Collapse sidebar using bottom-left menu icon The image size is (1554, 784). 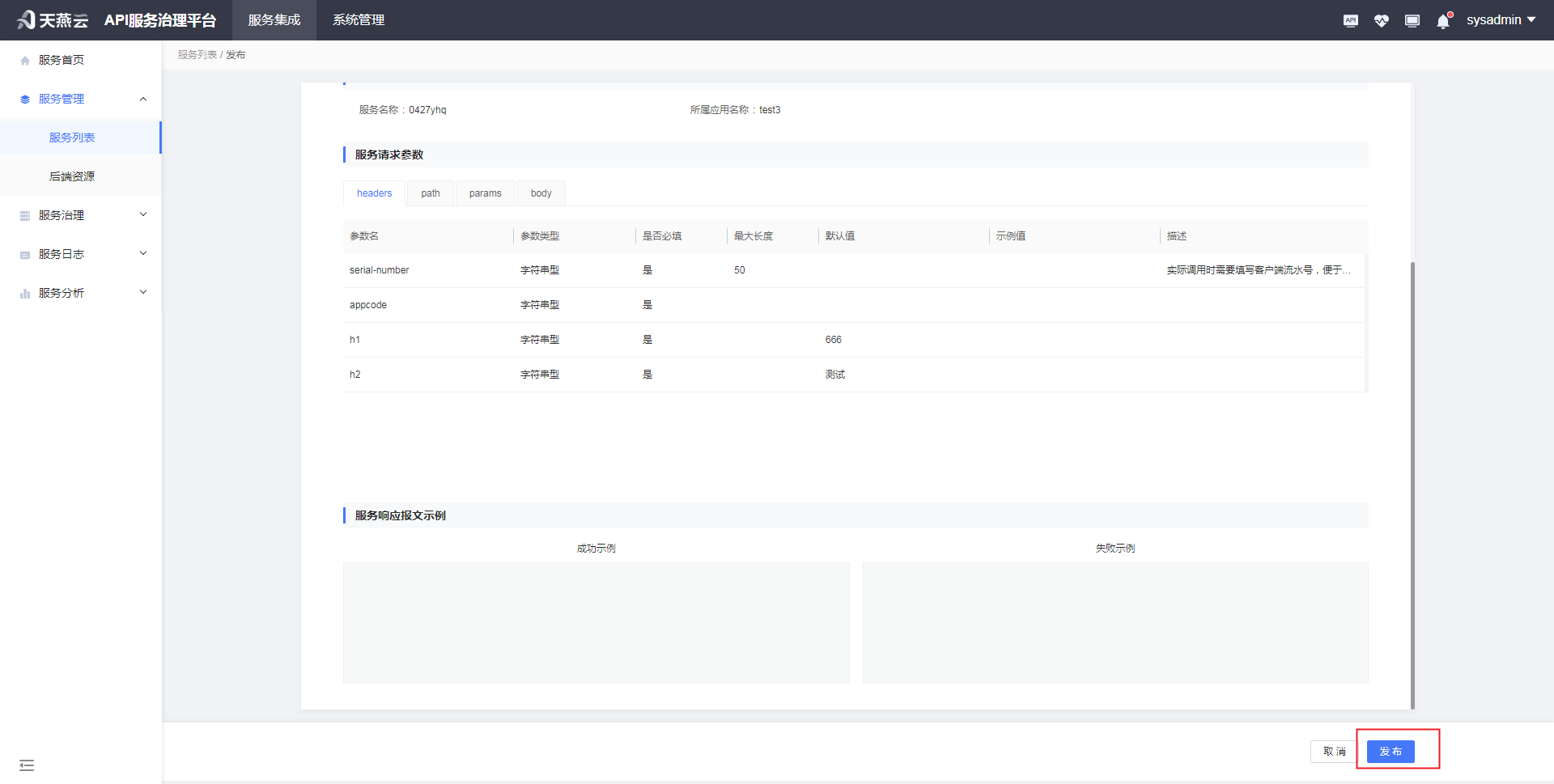pyautogui.click(x=27, y=765)
